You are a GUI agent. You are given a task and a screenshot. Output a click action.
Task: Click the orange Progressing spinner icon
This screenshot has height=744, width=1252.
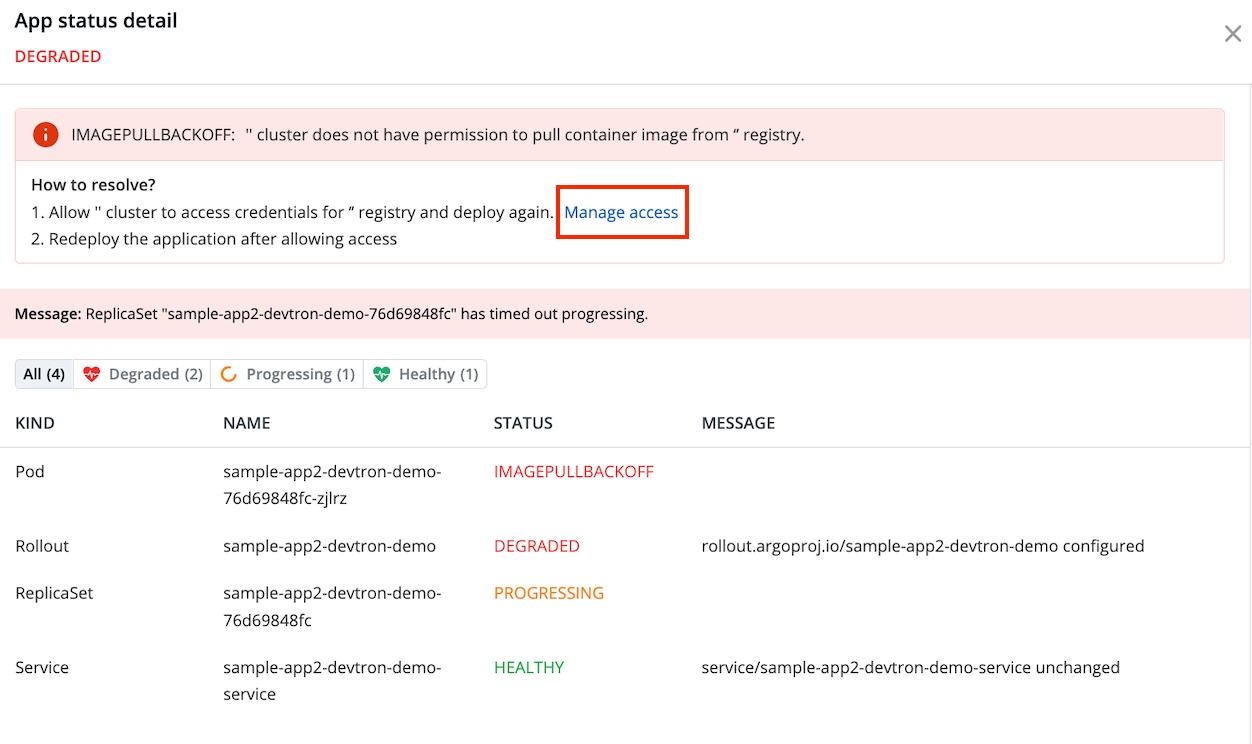(x=228, y=374)
